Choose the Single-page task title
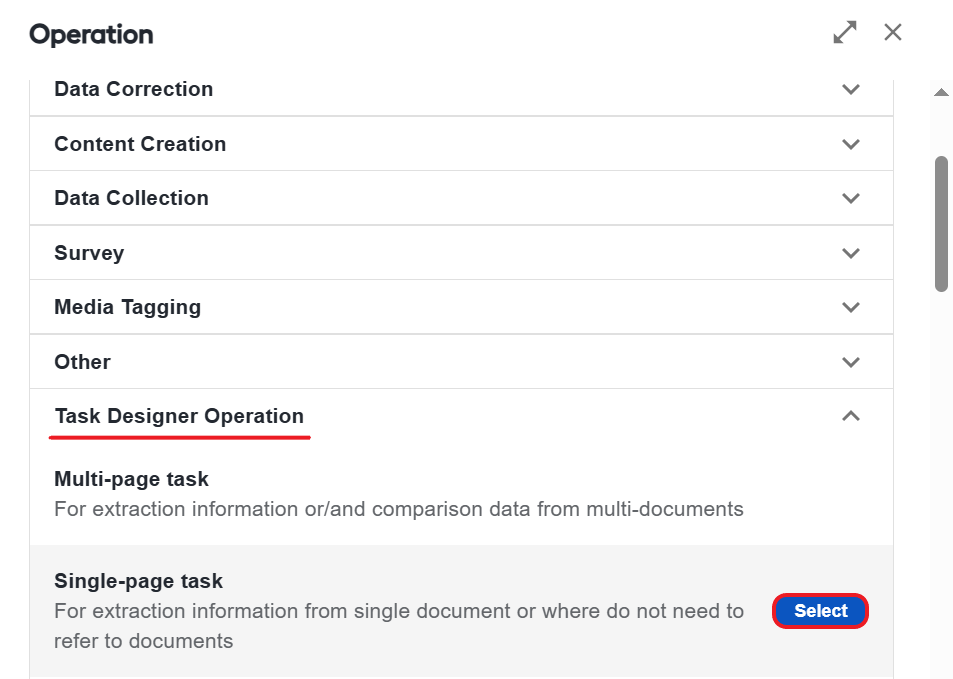 139,581
